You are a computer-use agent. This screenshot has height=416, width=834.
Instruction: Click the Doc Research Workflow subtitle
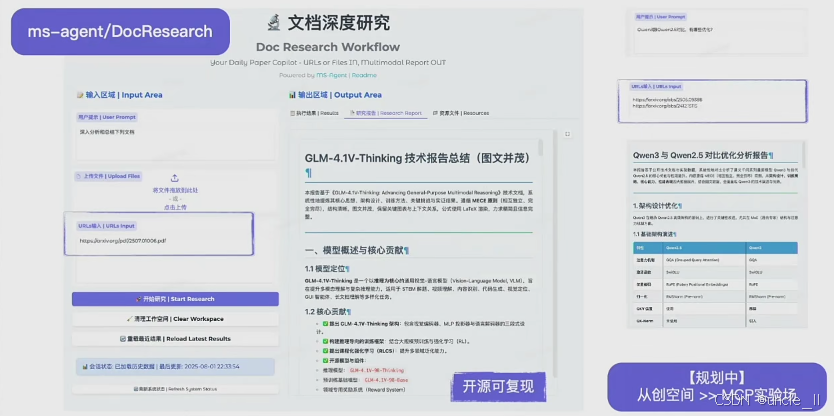pyautogui.click(x=328, y=47)
